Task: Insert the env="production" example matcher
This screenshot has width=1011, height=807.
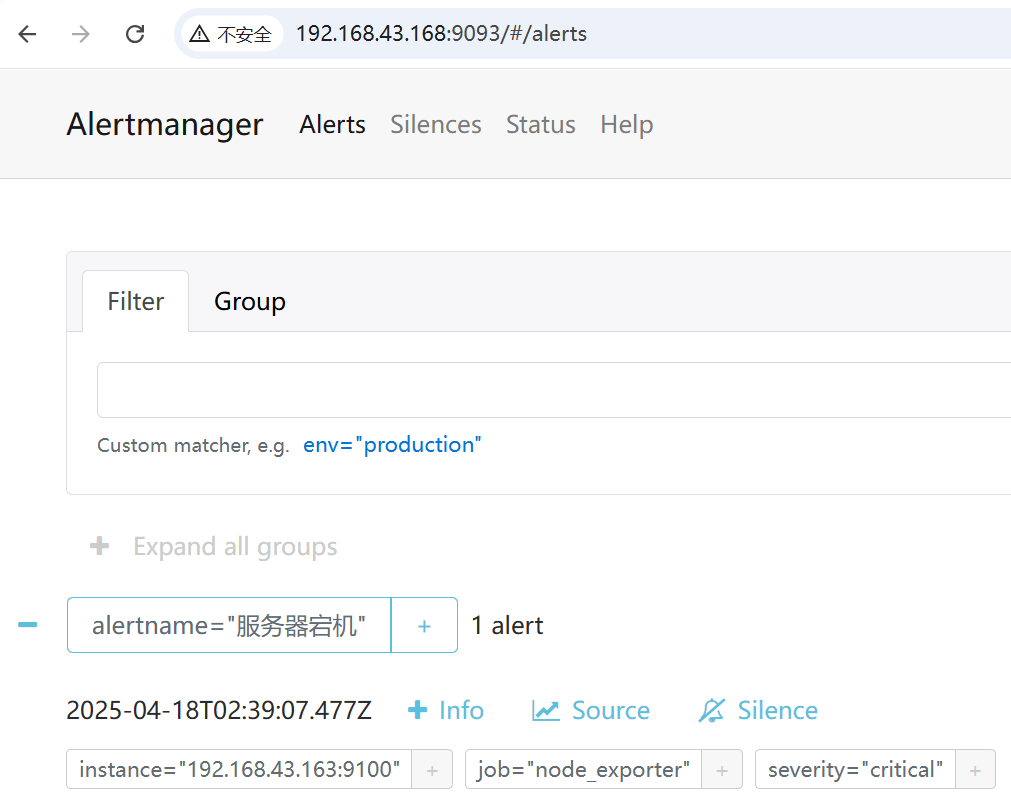Action: point(392,445)
